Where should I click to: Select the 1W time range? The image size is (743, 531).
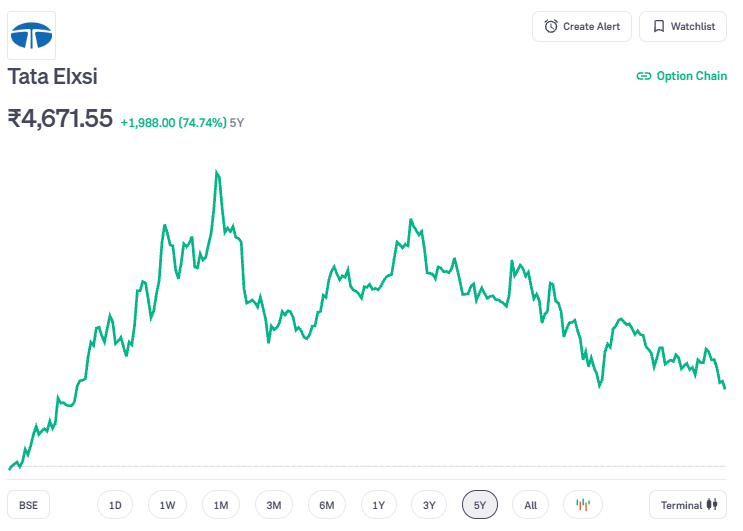click(x=167, y=505)
